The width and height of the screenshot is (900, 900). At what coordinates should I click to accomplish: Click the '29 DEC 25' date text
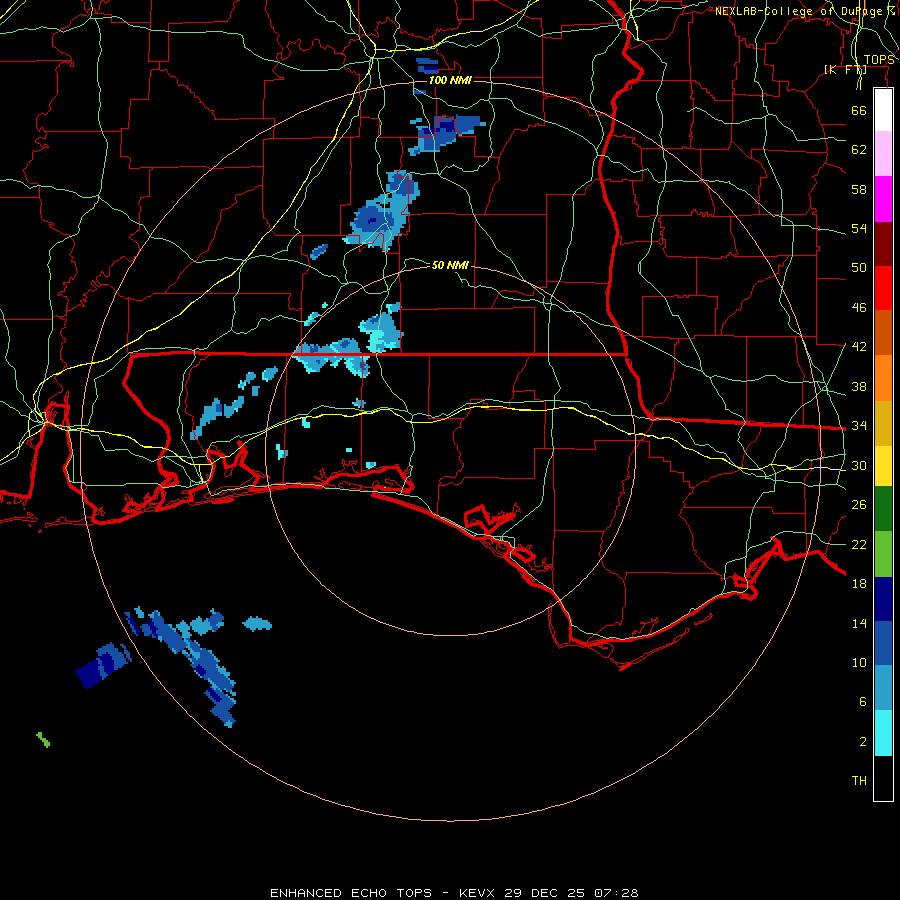545,893
